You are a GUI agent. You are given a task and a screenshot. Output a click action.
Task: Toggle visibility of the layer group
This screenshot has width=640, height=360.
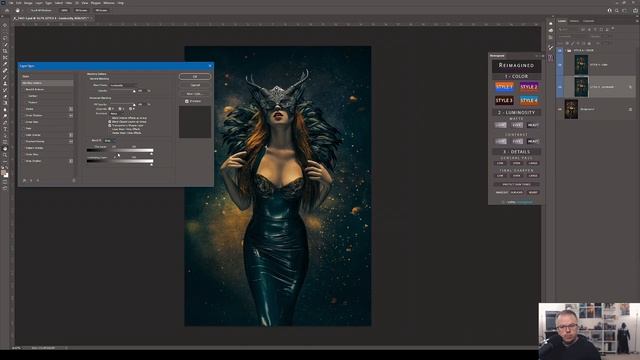[x=559, y=51]
